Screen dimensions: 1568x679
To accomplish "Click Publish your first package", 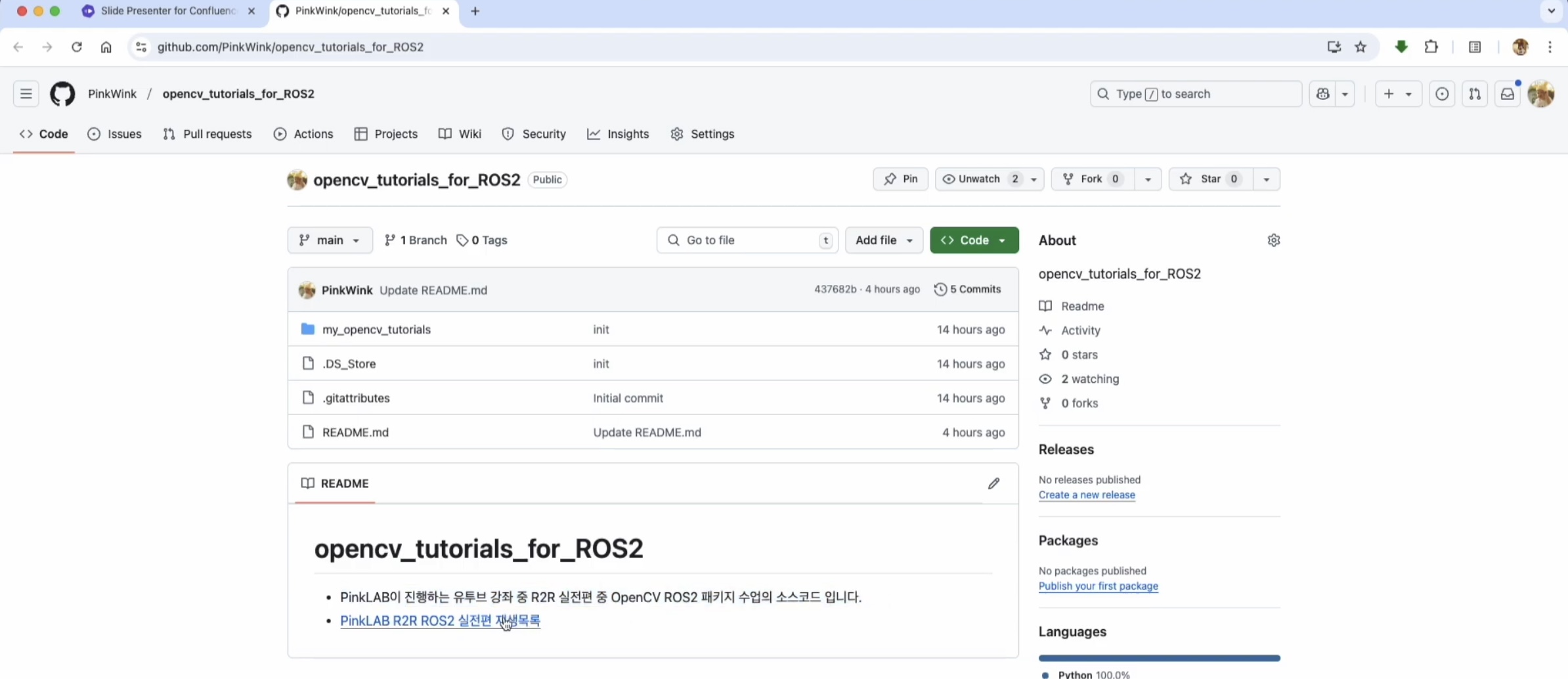I will (x=1098, y=586).
